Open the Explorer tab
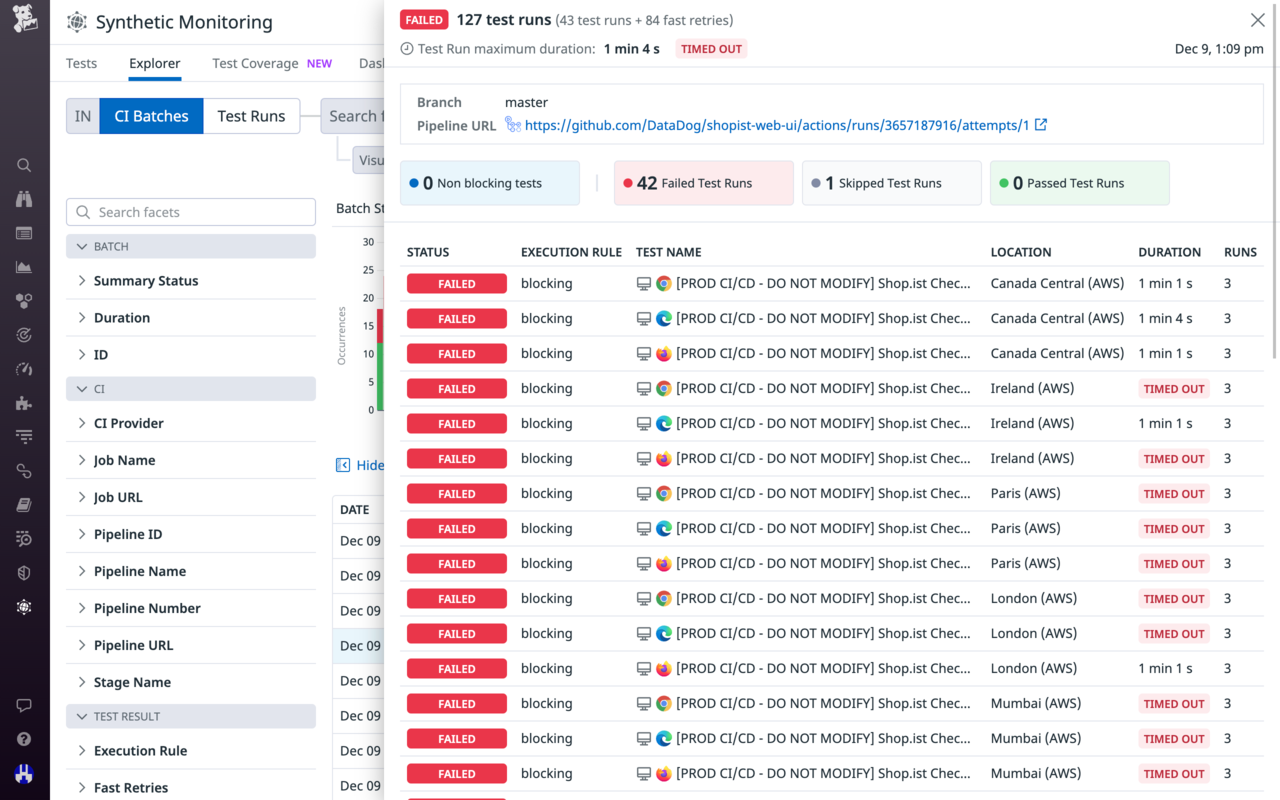The image size is (1280, 800). point(154,63)
